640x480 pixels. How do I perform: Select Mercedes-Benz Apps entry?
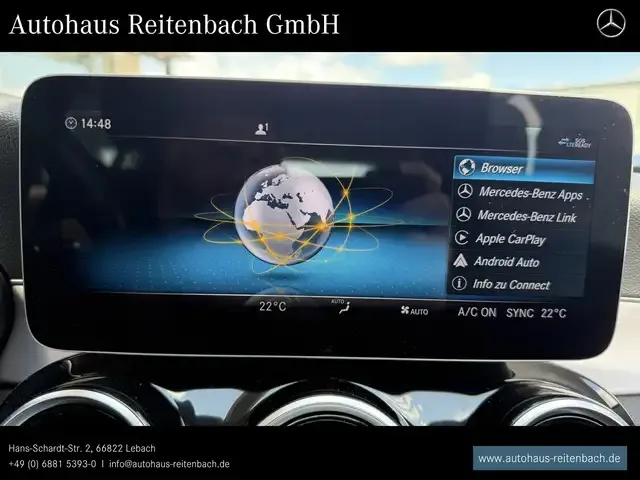tap(523, 193)
